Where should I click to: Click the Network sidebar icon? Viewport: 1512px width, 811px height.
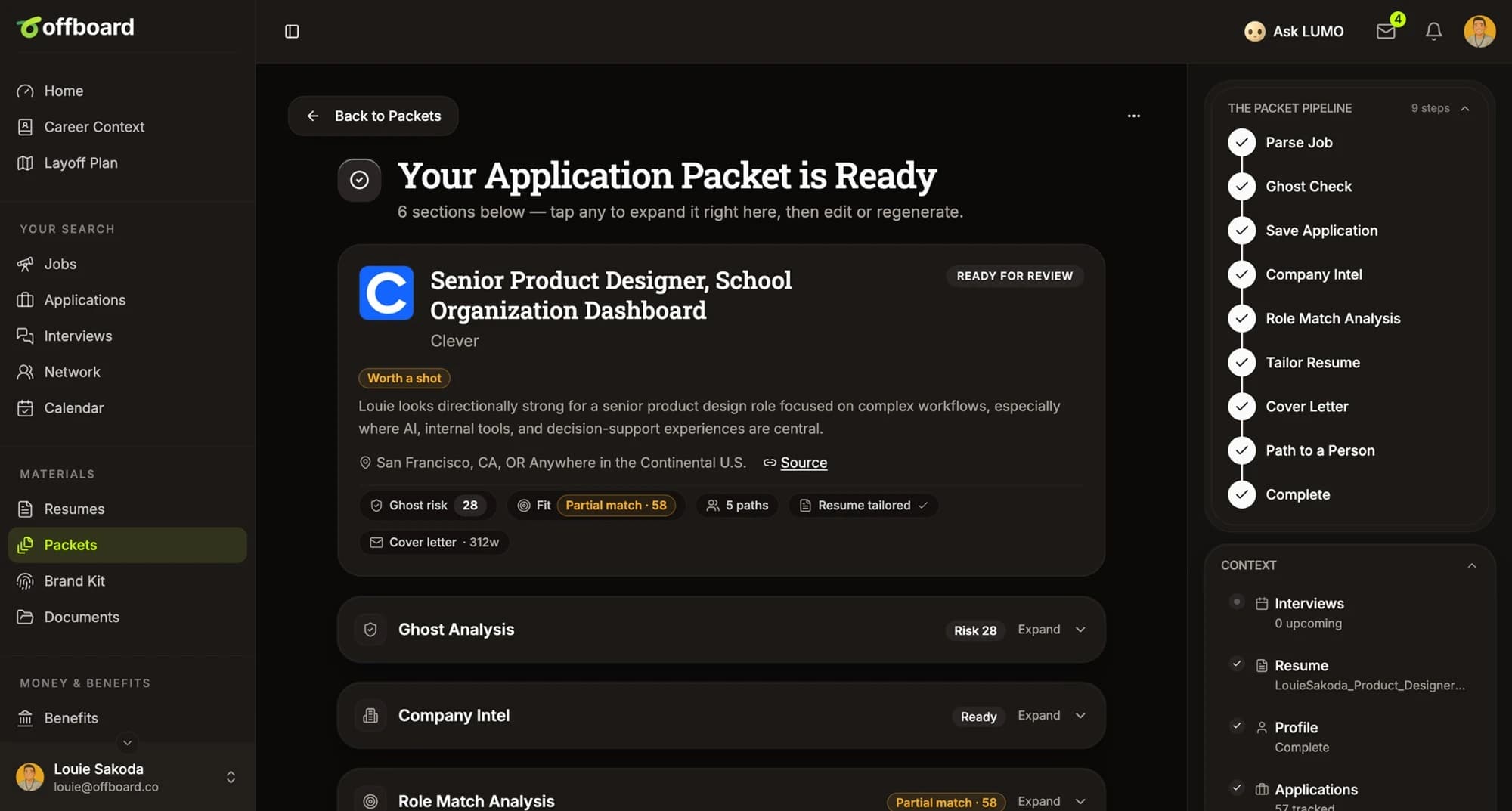pos(25,372)
